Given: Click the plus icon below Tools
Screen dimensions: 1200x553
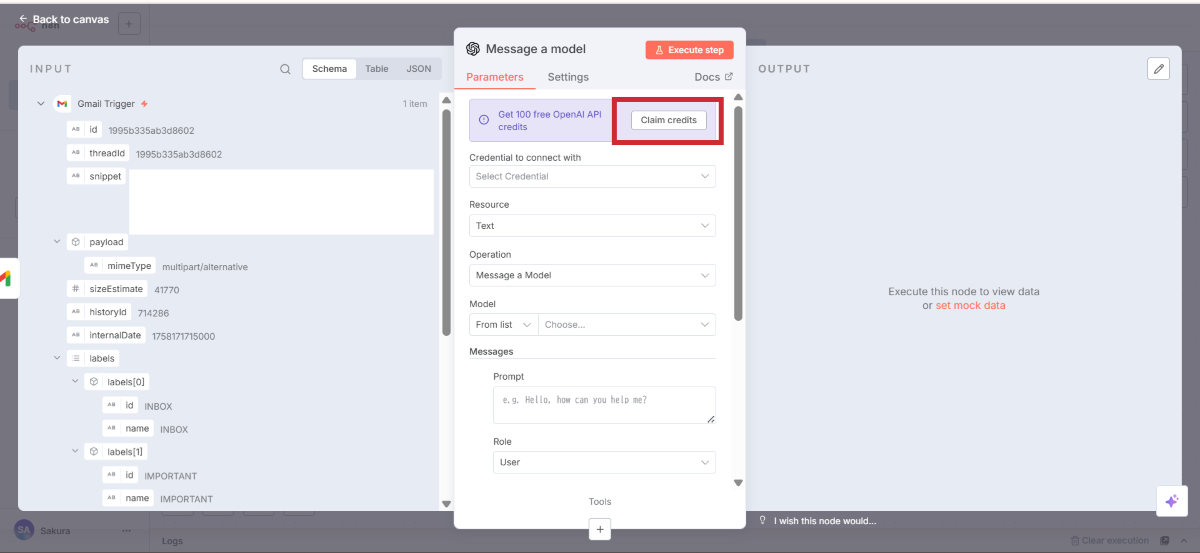Looking at the screenshot, I should pos(599,529).
